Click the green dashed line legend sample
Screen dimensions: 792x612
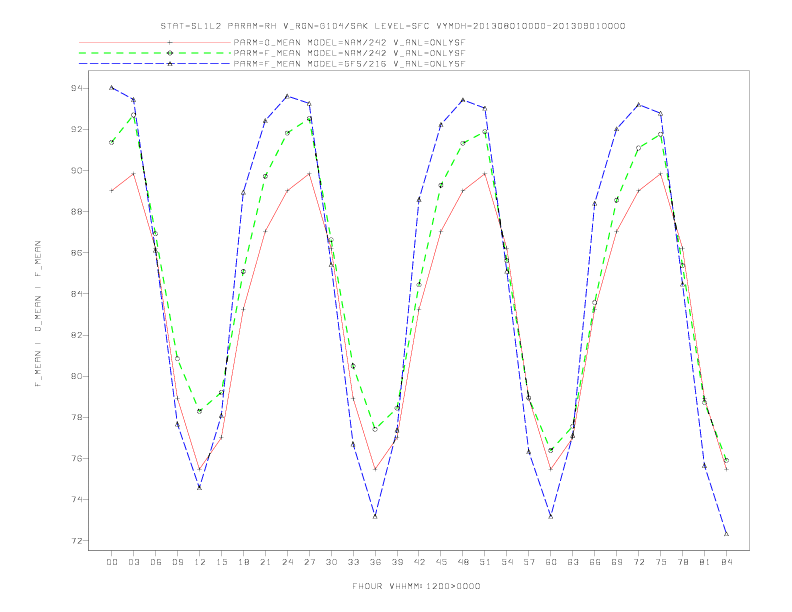[155, 53]
